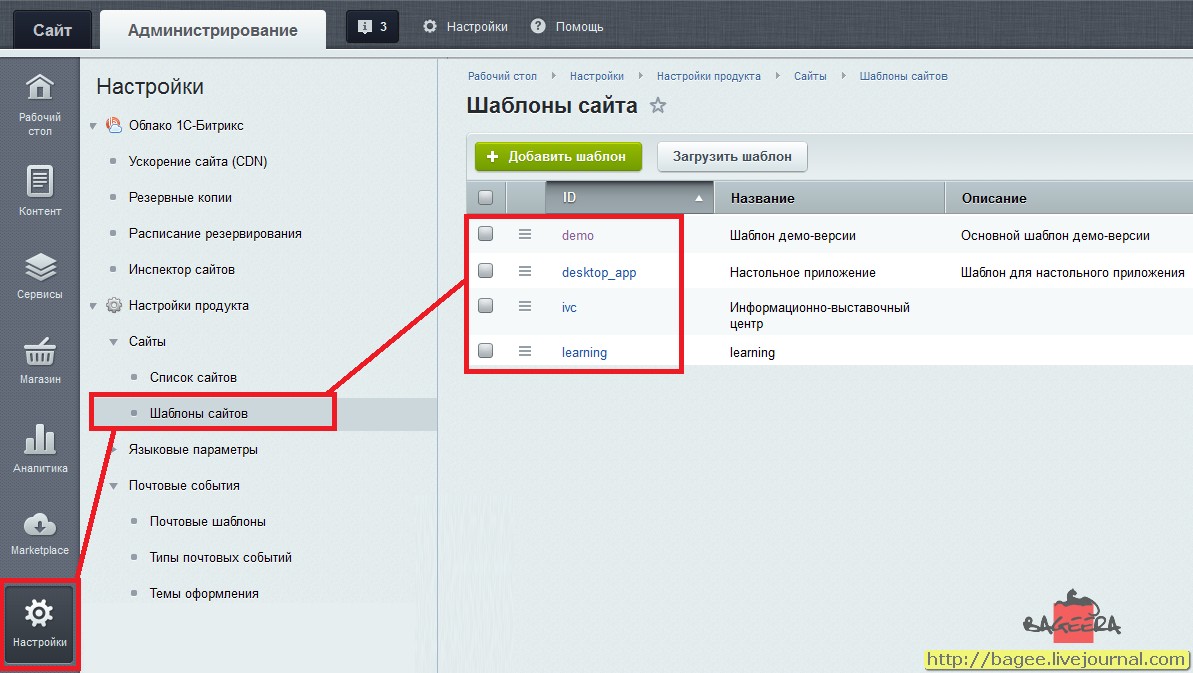Select Шаблоны сайтов tree item
Image resolution: width=1193 pixels, height=673 pixels.
click(199, 414)
